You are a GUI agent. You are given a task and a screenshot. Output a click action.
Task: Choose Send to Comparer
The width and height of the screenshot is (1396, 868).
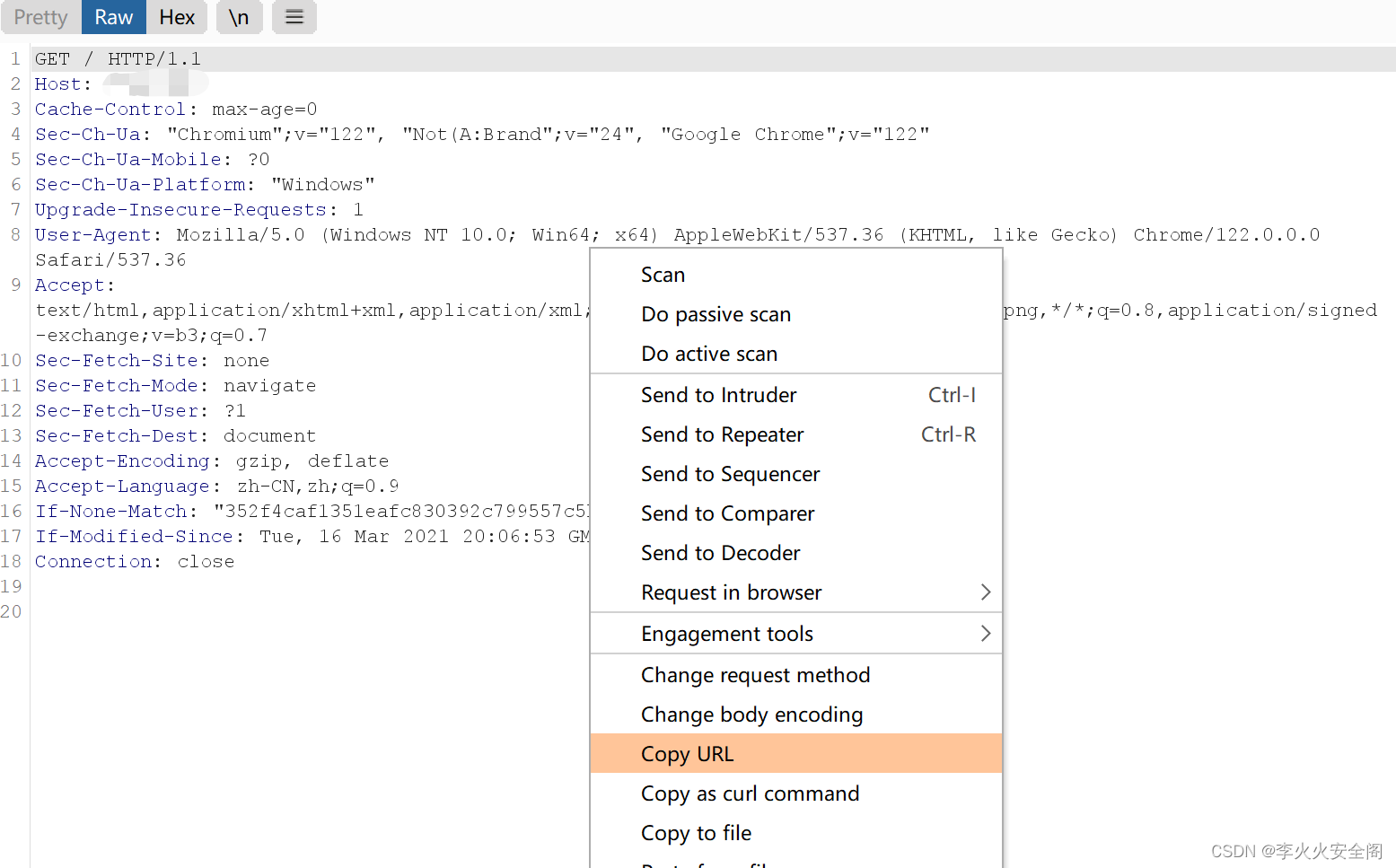pos(795,513)
